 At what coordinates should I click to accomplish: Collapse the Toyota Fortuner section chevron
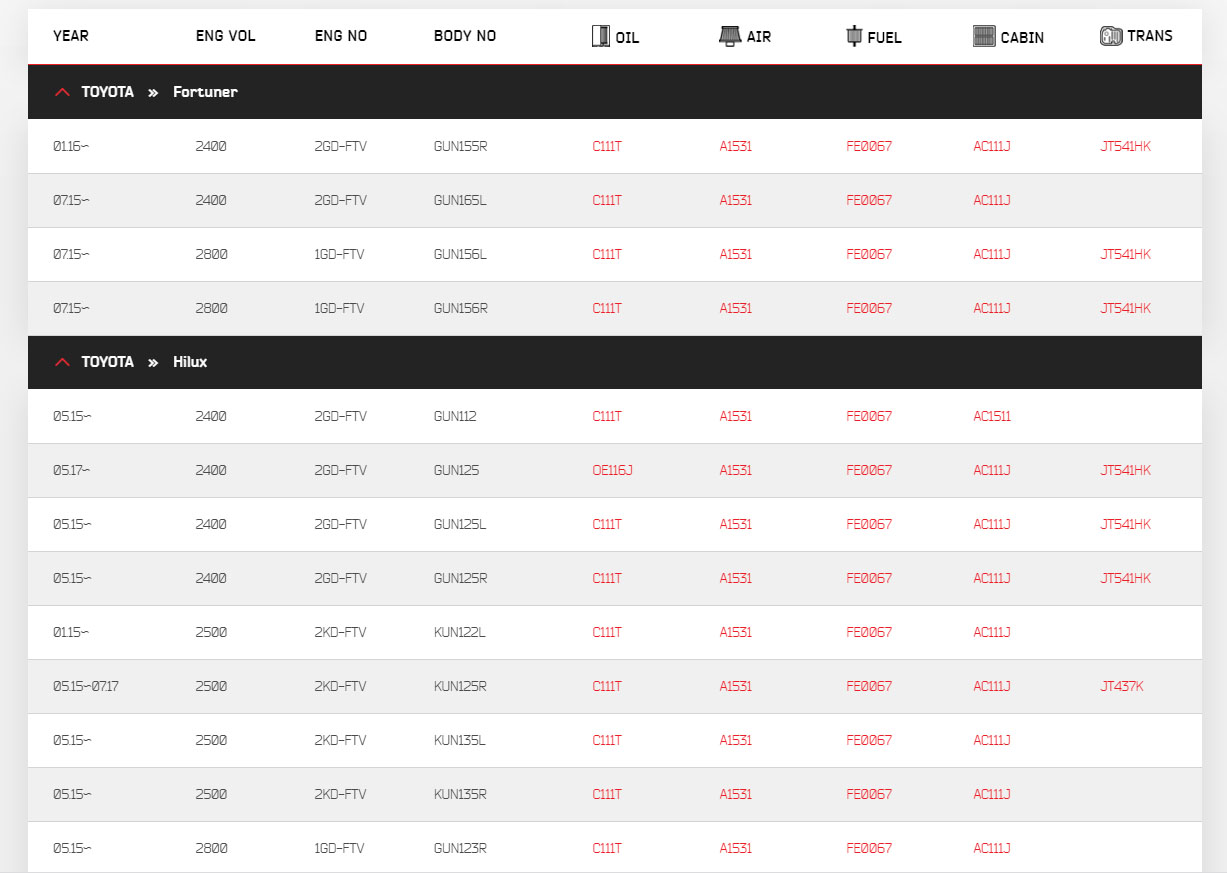pos(62,92)
